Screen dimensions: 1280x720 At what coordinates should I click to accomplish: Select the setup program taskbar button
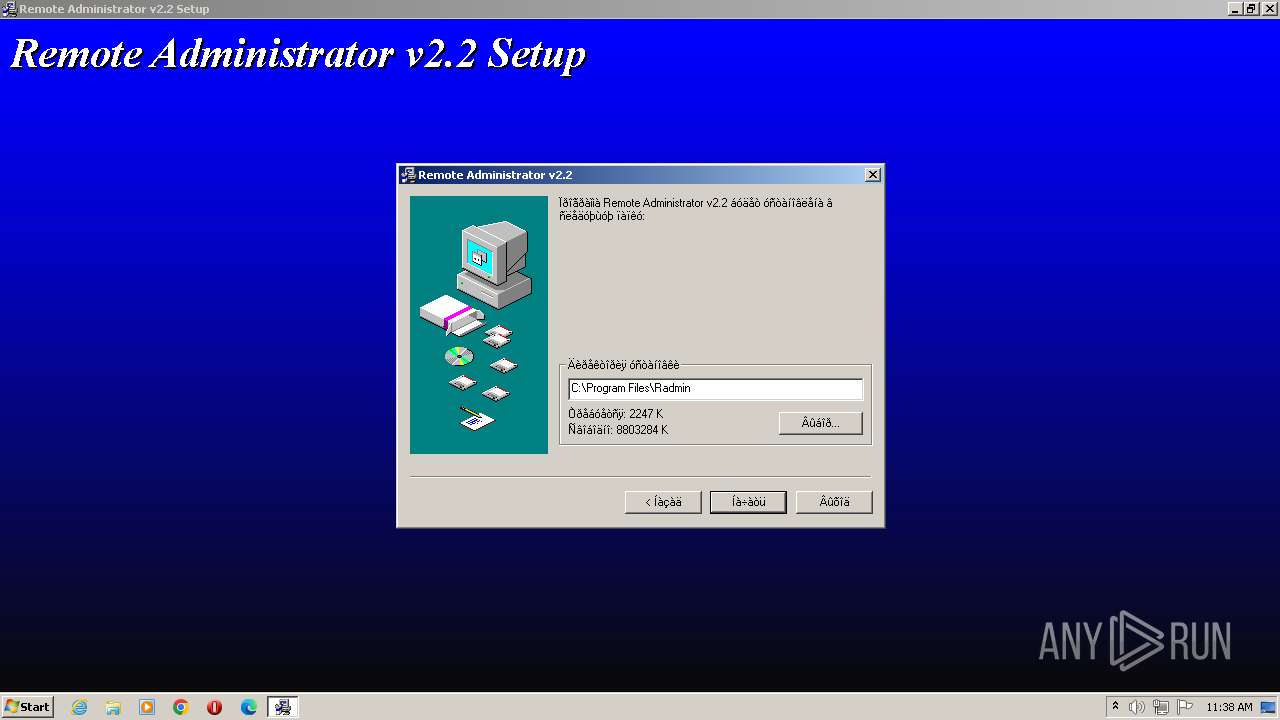[x=283, y=707]
